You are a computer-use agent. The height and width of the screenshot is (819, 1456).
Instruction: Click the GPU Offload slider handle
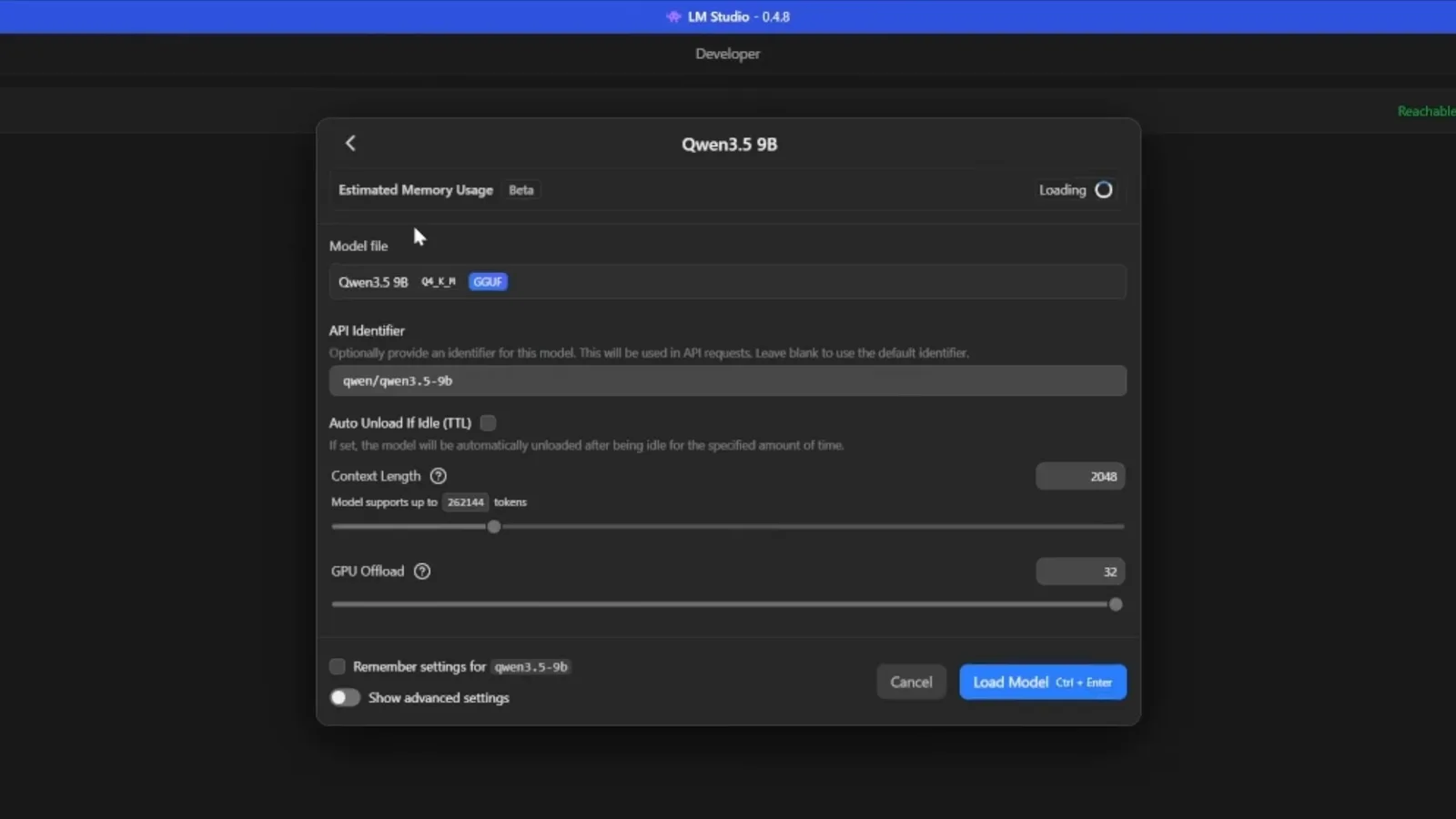point(1116,604)
